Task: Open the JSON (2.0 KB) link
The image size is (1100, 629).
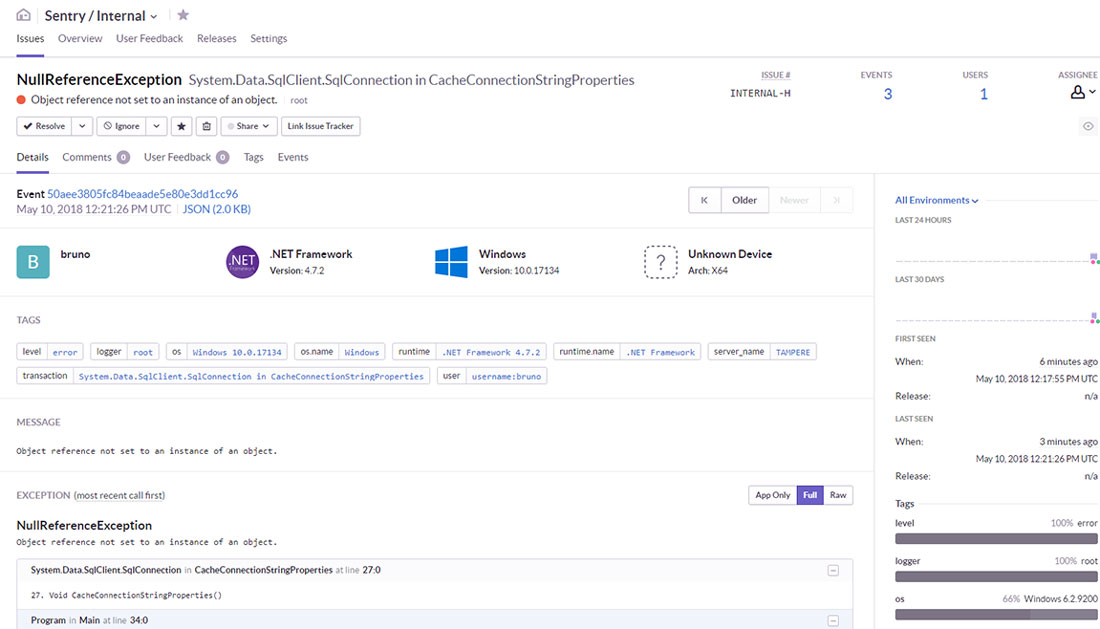Action: tap(217, 209)
